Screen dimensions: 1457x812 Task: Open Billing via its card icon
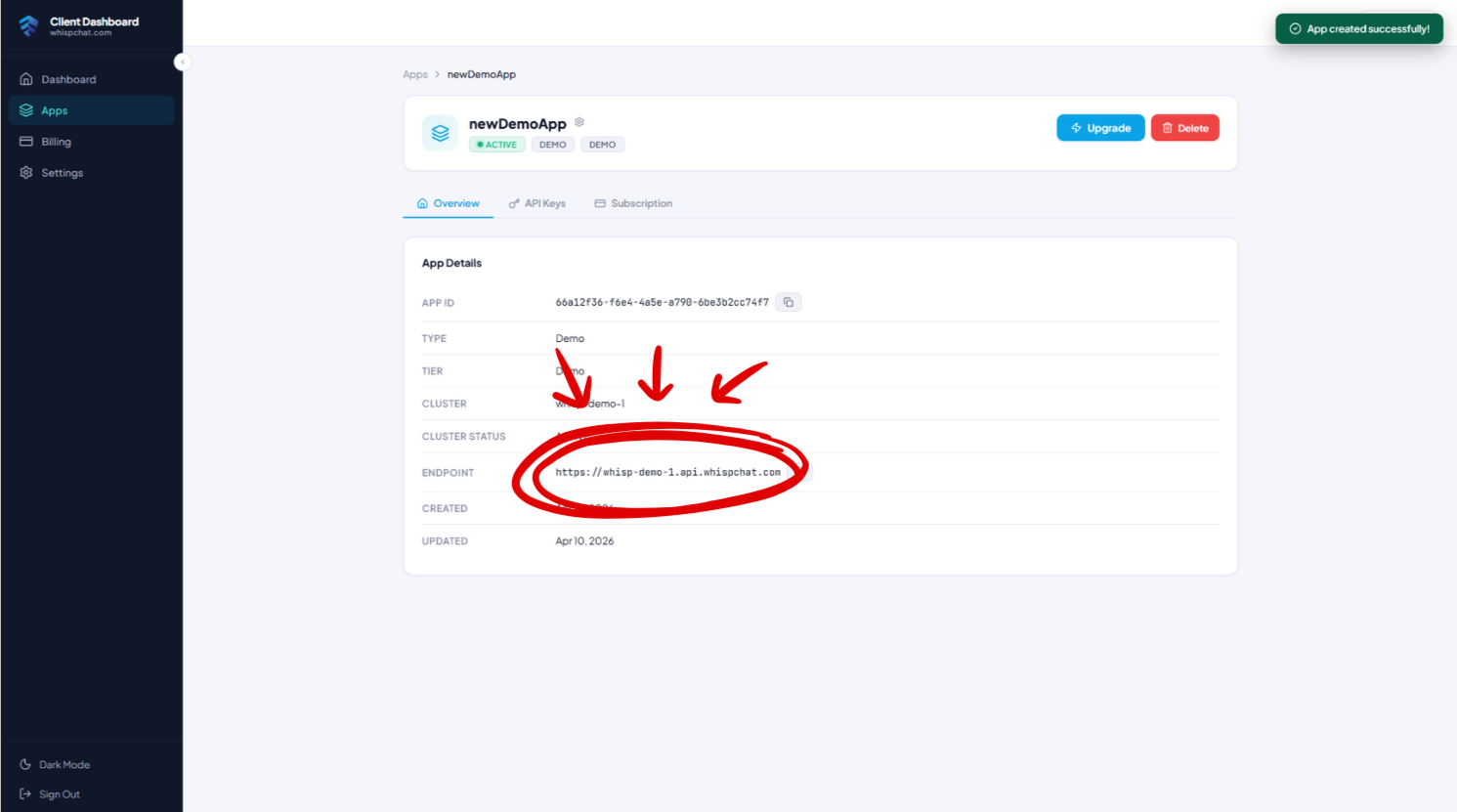pyautogui.click(x=25, y=142)
